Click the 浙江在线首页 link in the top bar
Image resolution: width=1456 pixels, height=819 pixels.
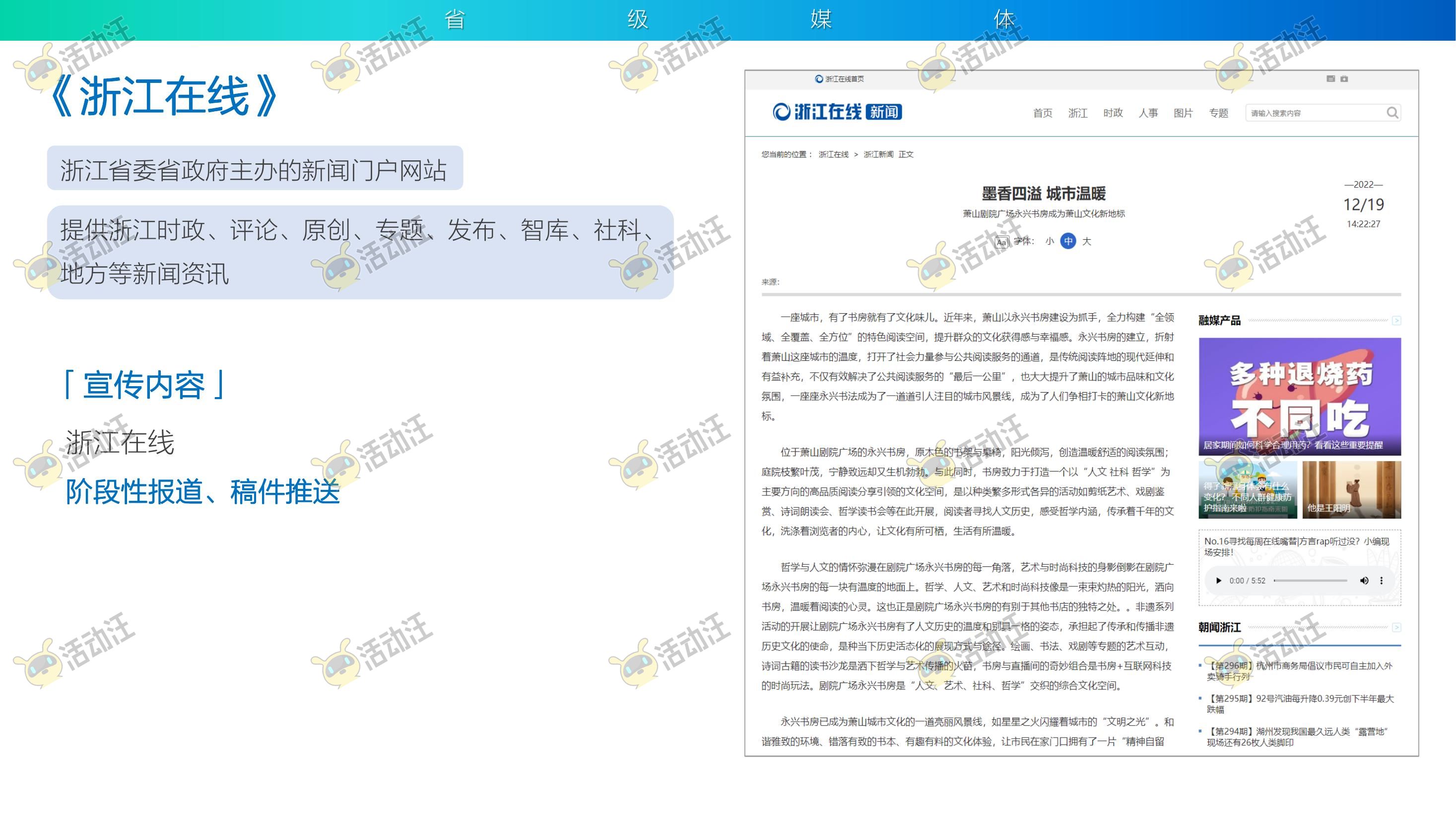[x=845, y=79]
